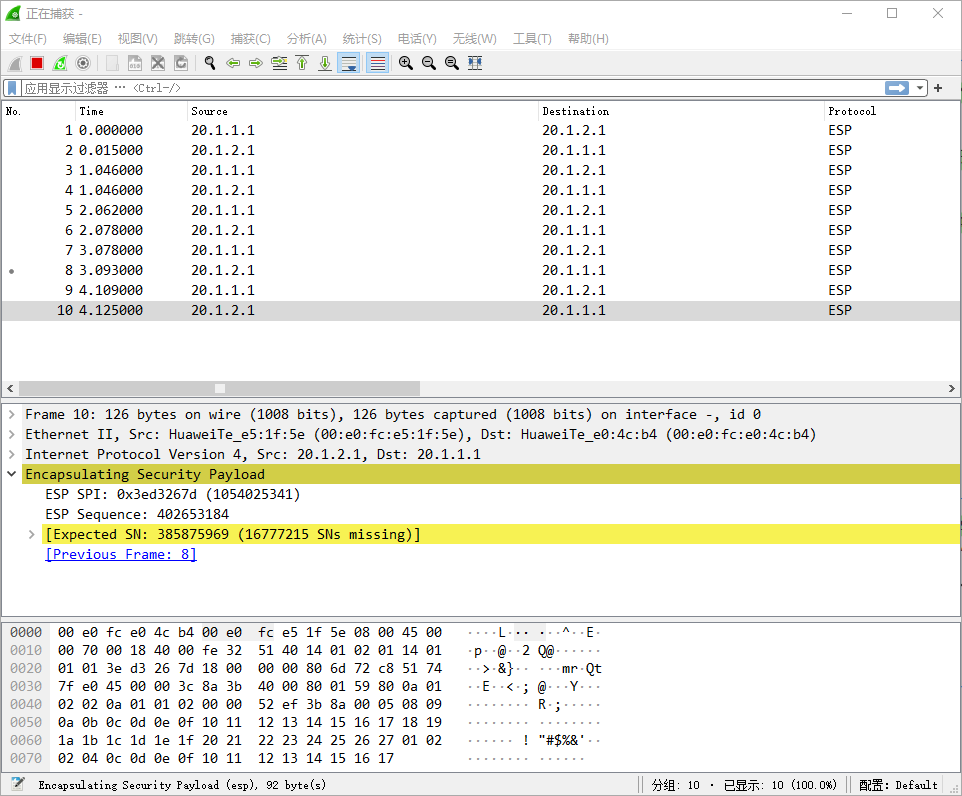
Task: Open expert information status bar icon
Action: pos(18,784)
